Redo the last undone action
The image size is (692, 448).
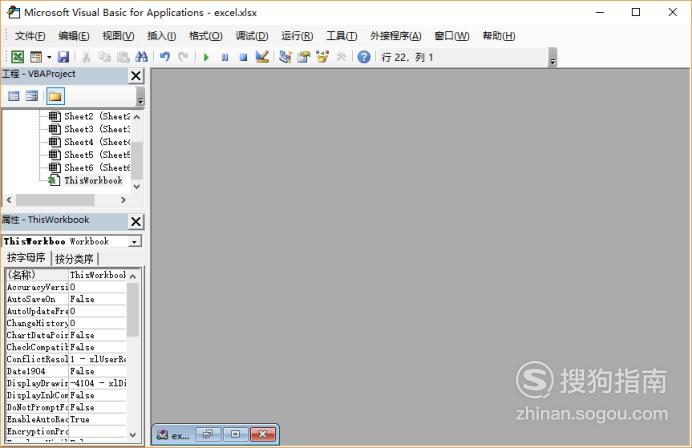click(x=183, y=57)
